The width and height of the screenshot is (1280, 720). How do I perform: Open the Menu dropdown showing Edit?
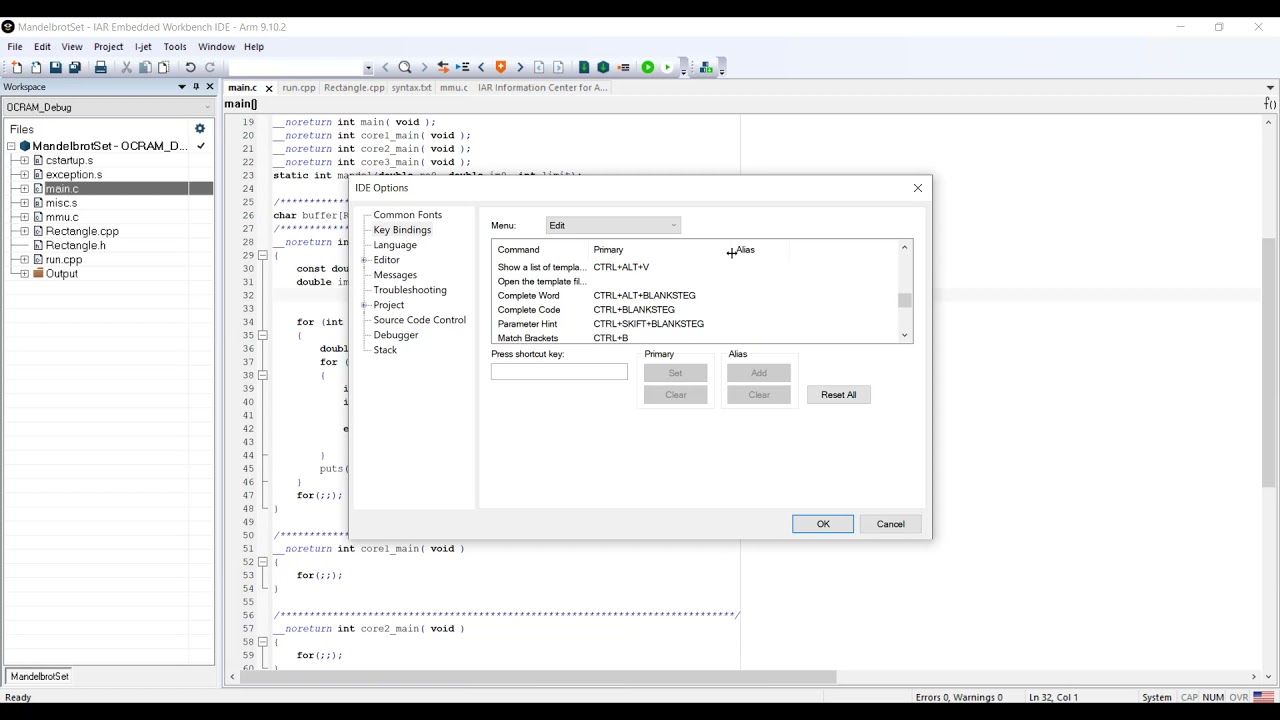613,226
